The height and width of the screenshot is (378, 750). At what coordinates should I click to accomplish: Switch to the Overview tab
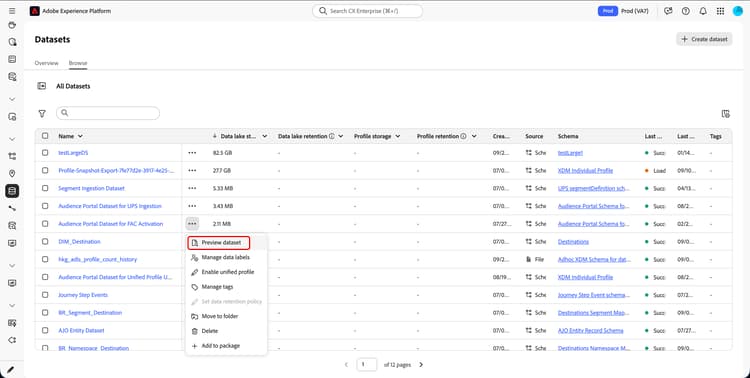point(46,63)
